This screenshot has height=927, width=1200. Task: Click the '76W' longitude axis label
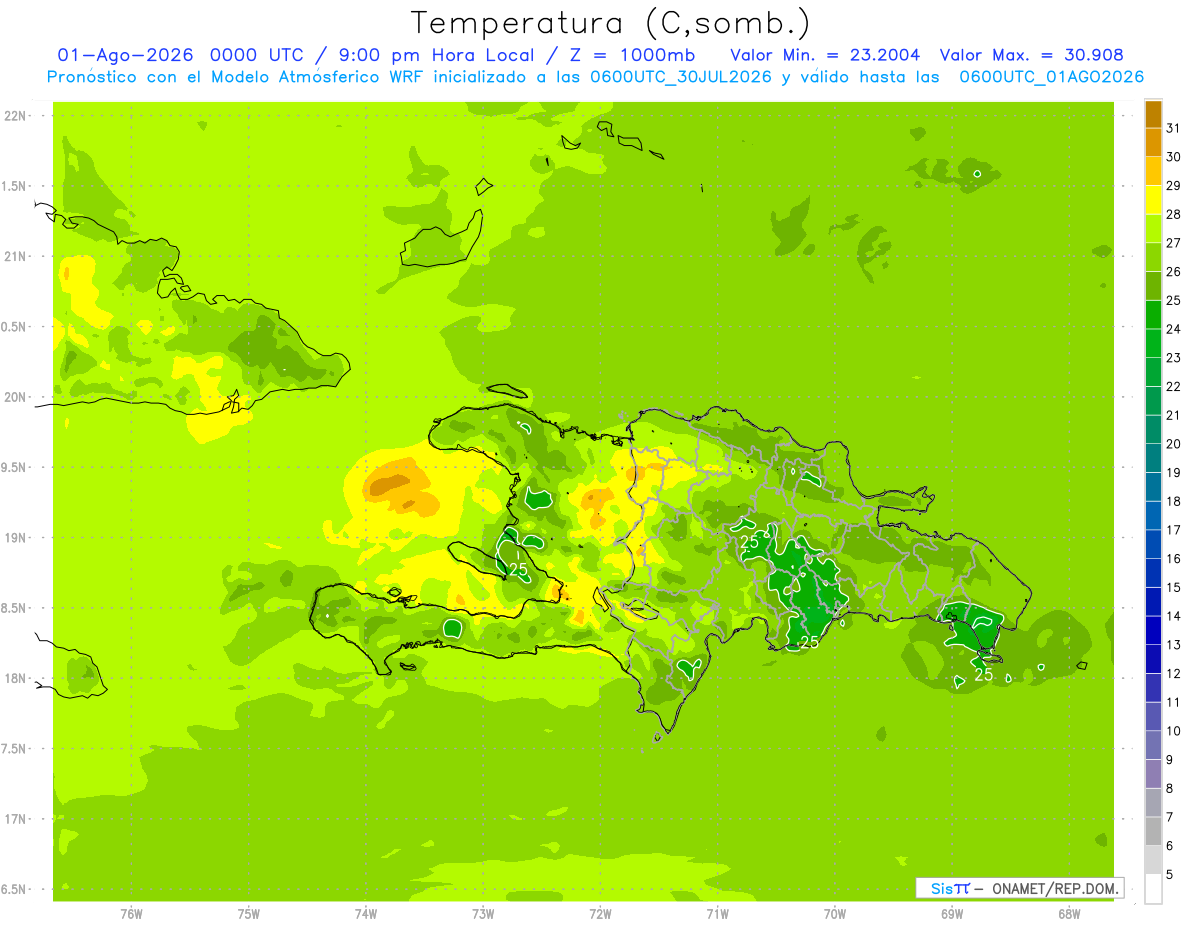pyautogui.click(x=131, y=912)
